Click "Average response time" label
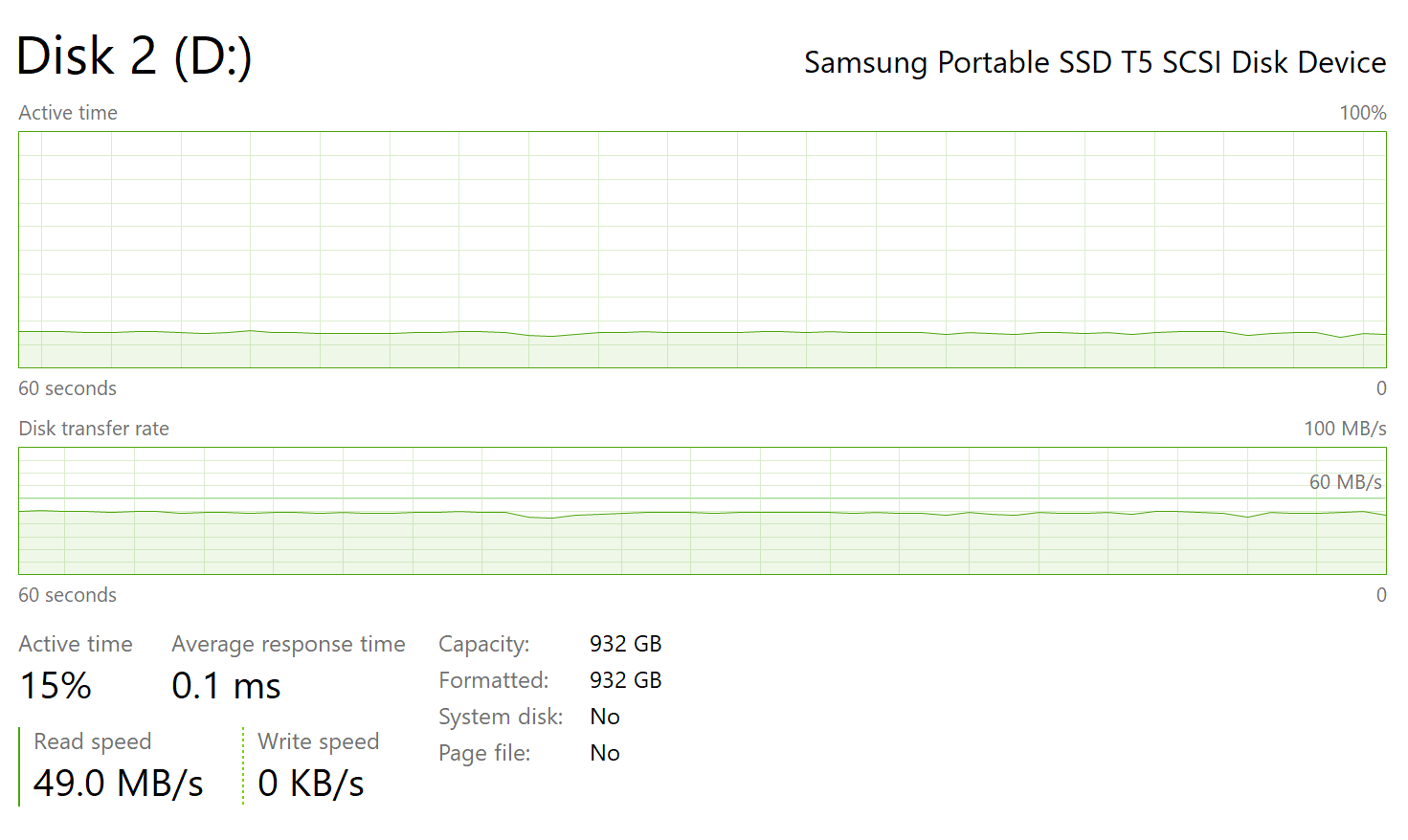Viewport: 1408px width, 840px height. pos(288,645)
